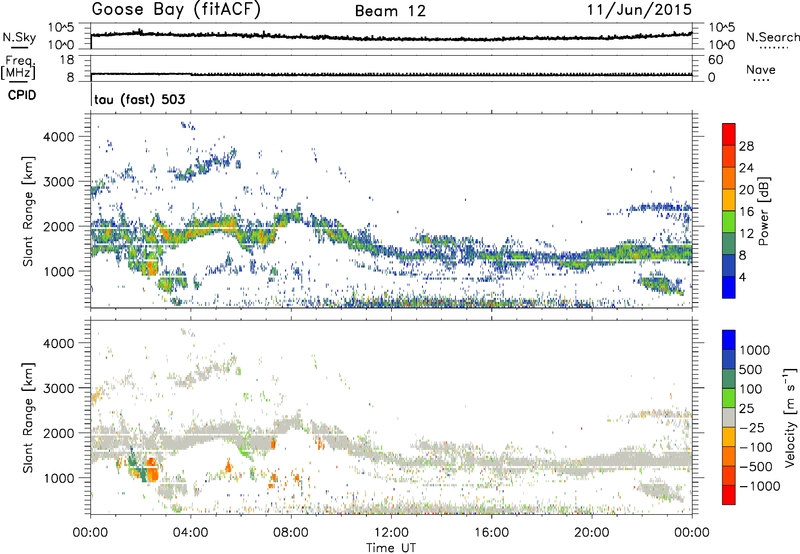The height and width of the screenshot is (554, 800).
Task: Click the 3000 tick in the power panel
Action: click(x=59, y=182)
